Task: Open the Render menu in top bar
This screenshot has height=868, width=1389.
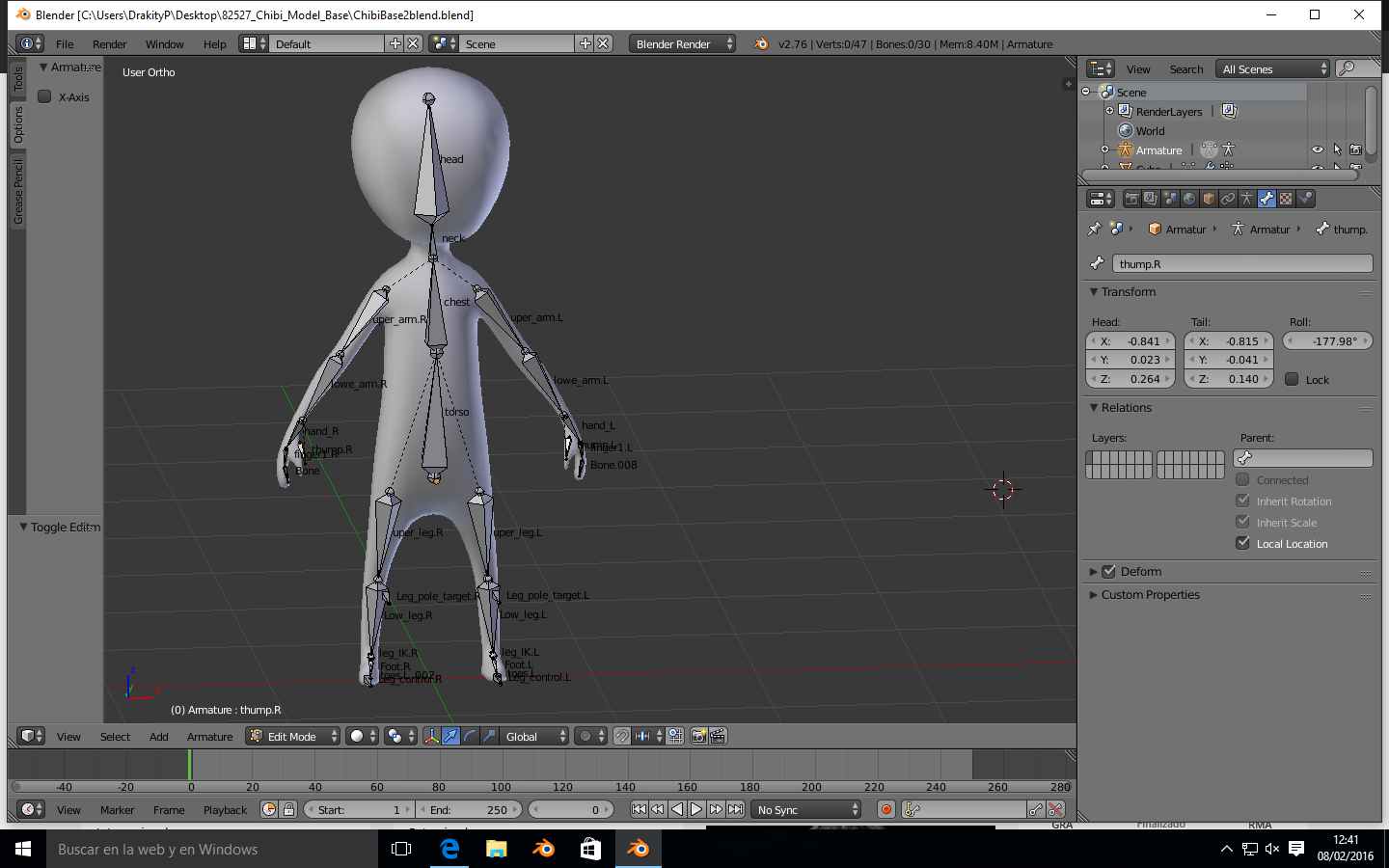Action: pyautogui.click(x=109, y=43)
